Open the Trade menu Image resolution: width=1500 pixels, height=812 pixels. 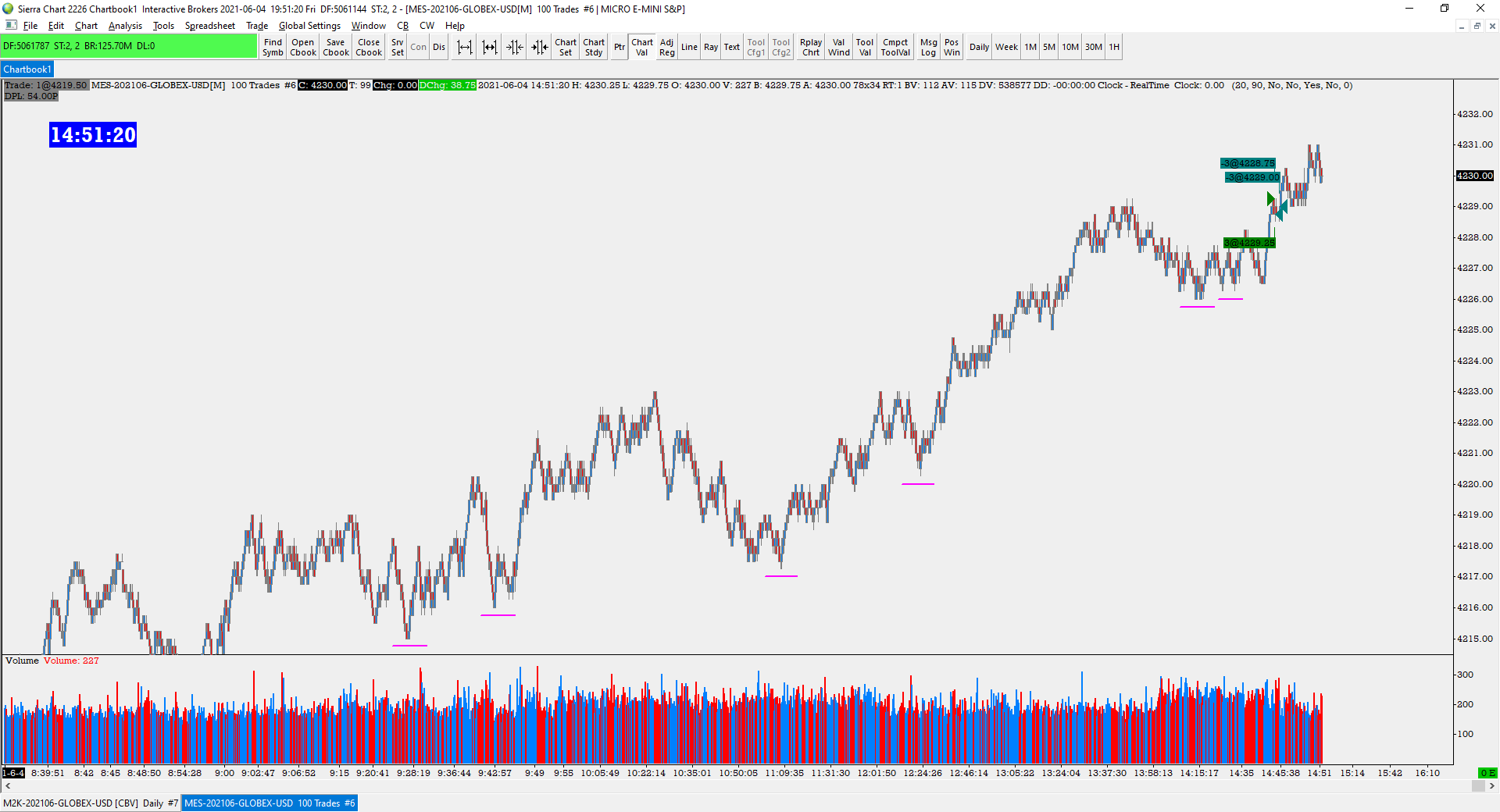tap(257, 26)
